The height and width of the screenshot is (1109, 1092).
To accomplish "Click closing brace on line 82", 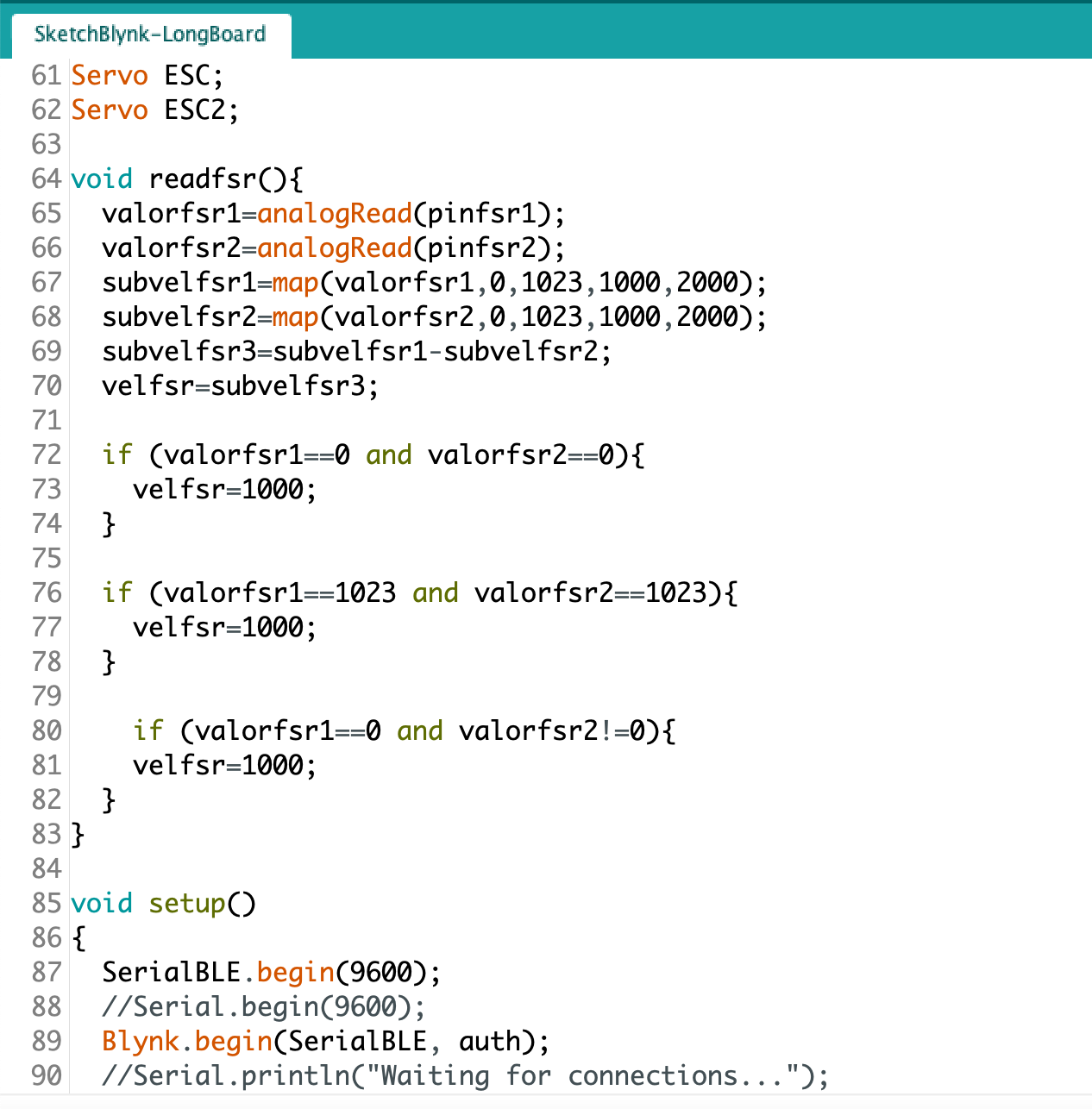I will (x=109, y=800).
